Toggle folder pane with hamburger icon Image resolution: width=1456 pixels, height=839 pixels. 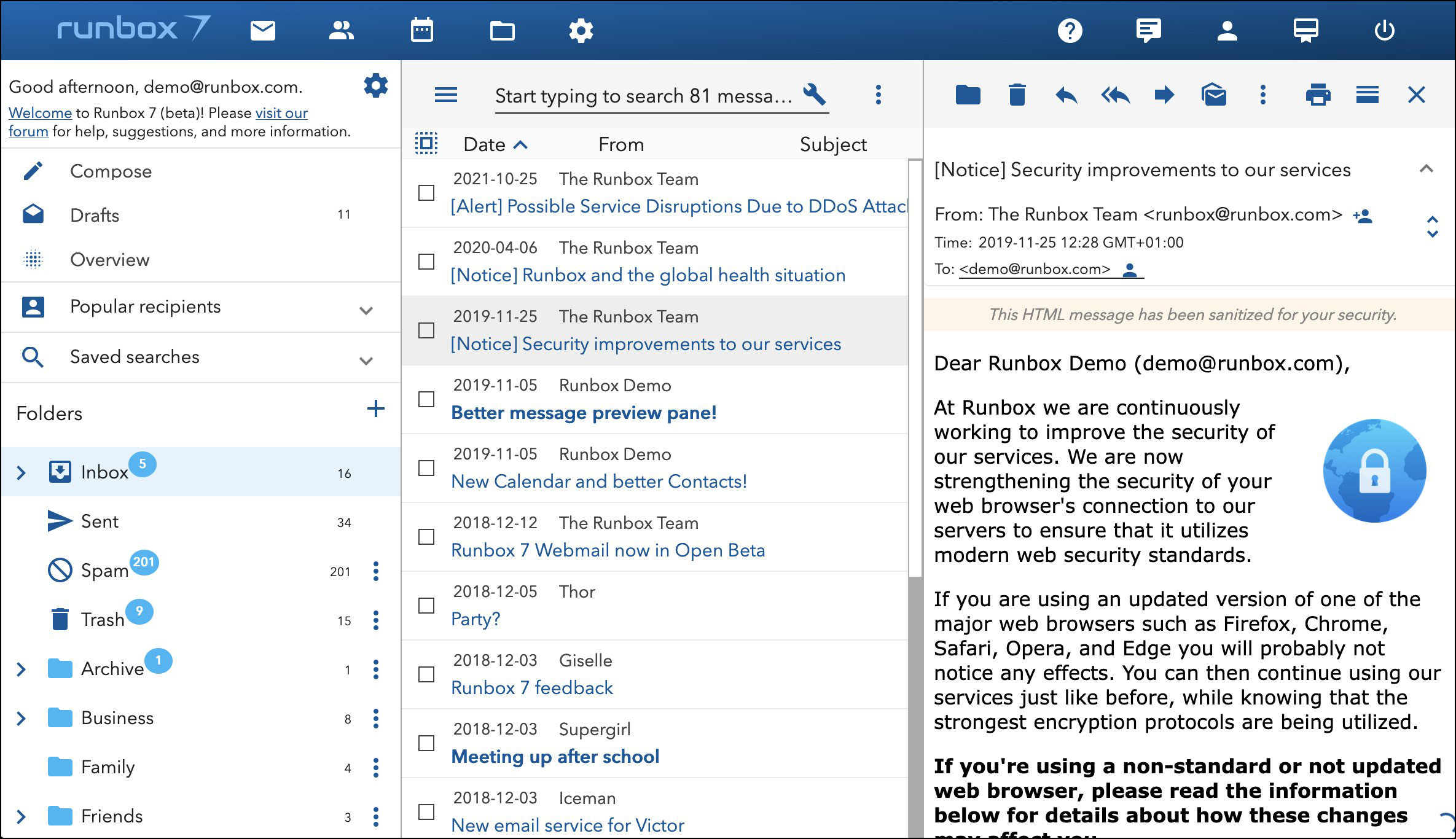tap(446, 95)
